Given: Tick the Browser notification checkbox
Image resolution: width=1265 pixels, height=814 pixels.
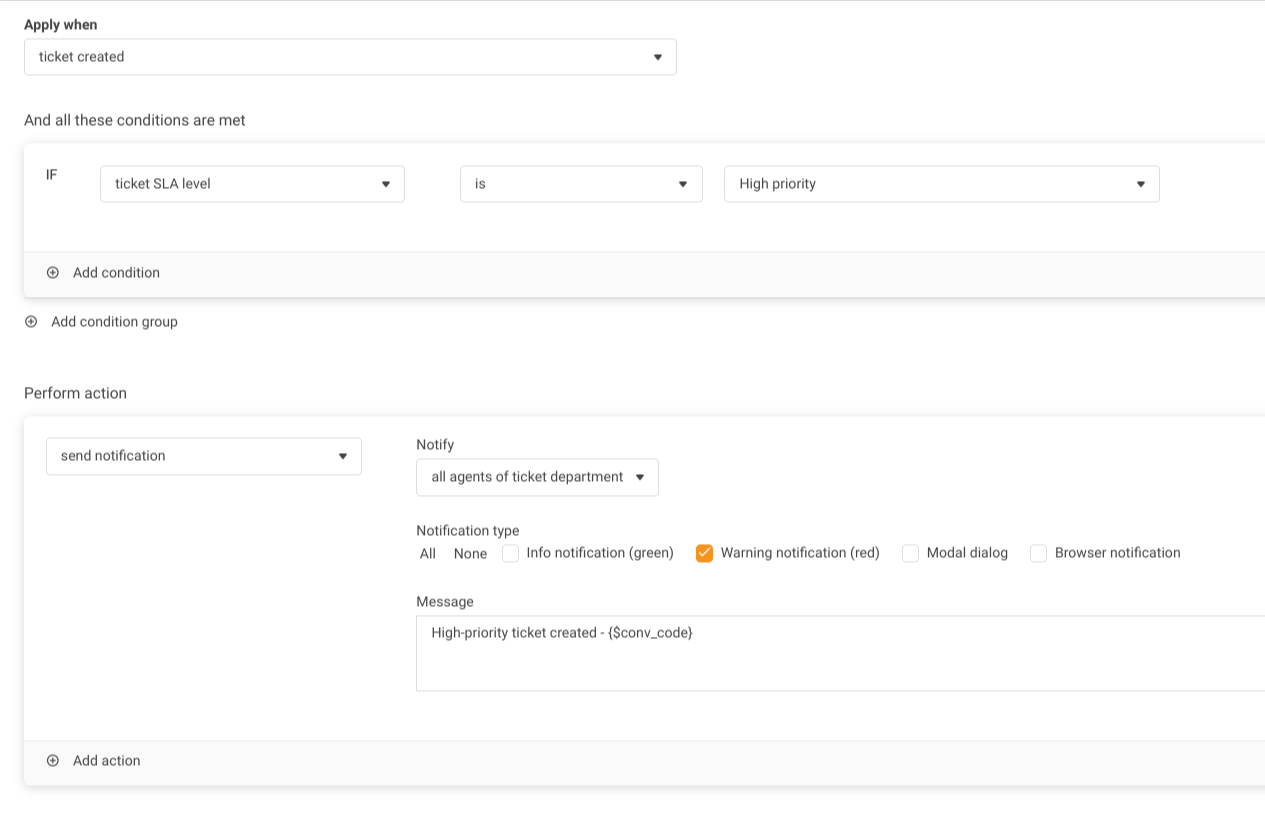Looking at the screenshot, I should pos(1038,554).
